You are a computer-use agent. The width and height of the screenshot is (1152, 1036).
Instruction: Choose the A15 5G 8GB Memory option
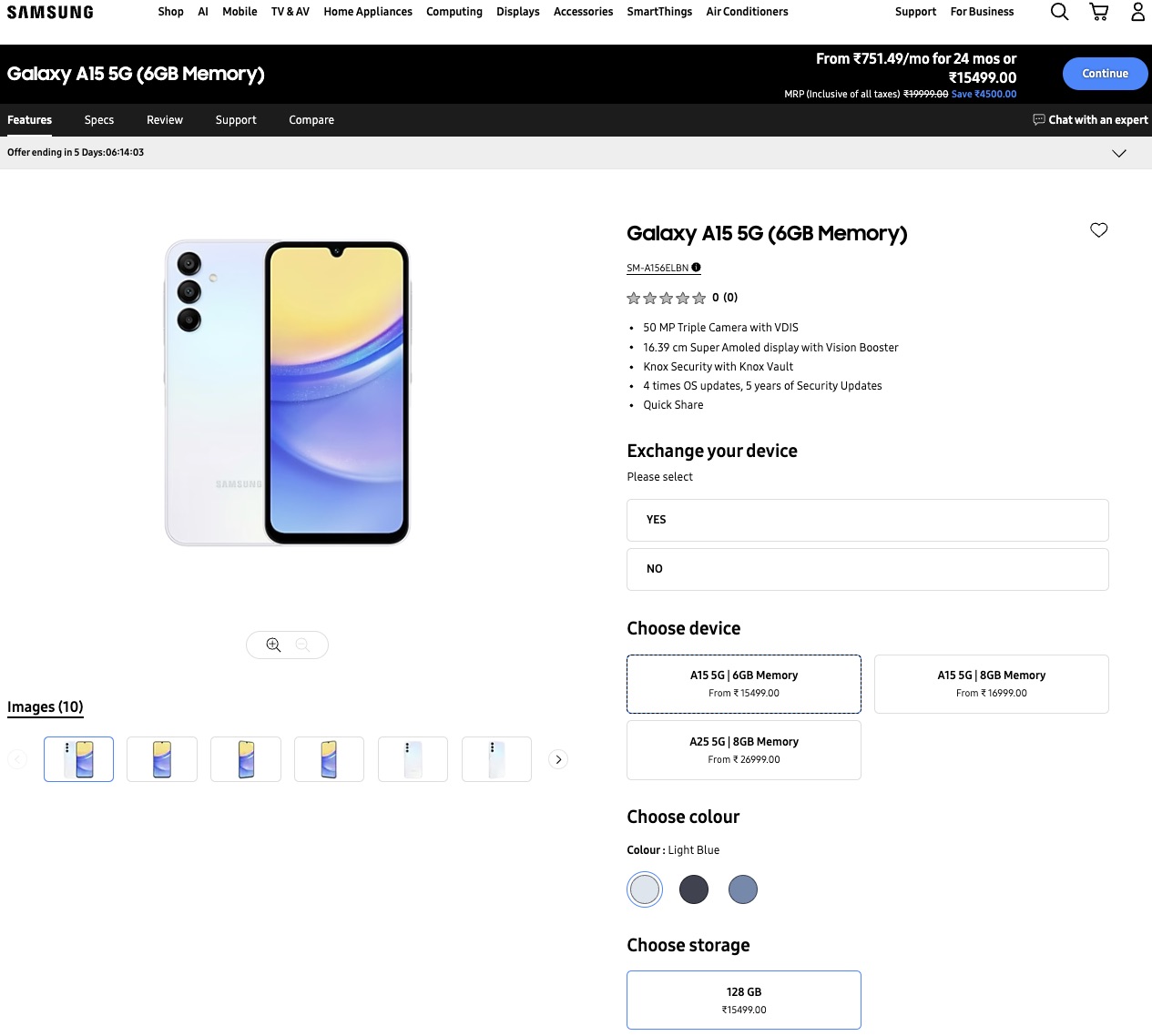[991, 684]
